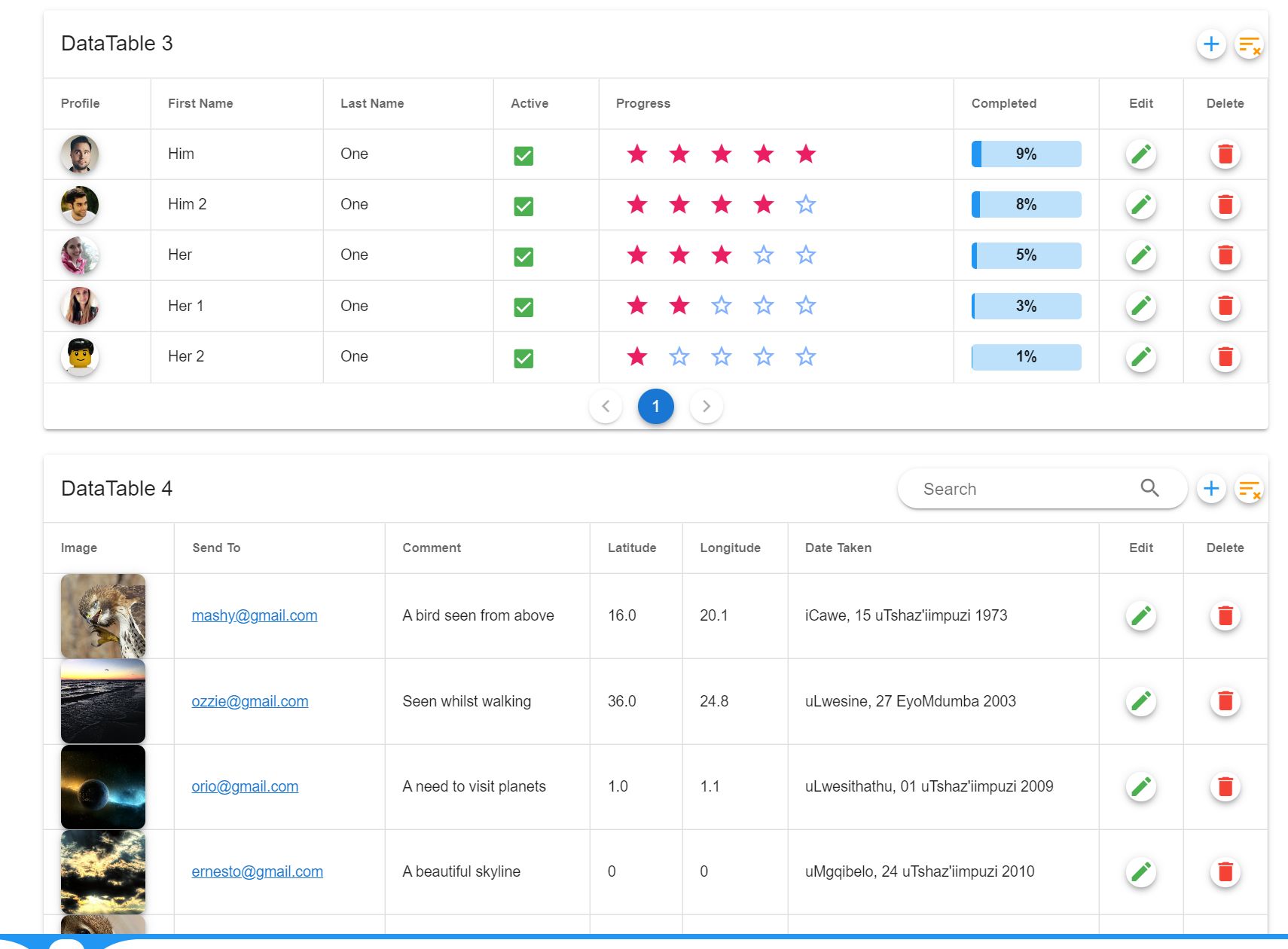Clear filters on DataTable 3
Viewport: 1288px width, 949px height.
pyautogui.click(x=1250, y=44)
